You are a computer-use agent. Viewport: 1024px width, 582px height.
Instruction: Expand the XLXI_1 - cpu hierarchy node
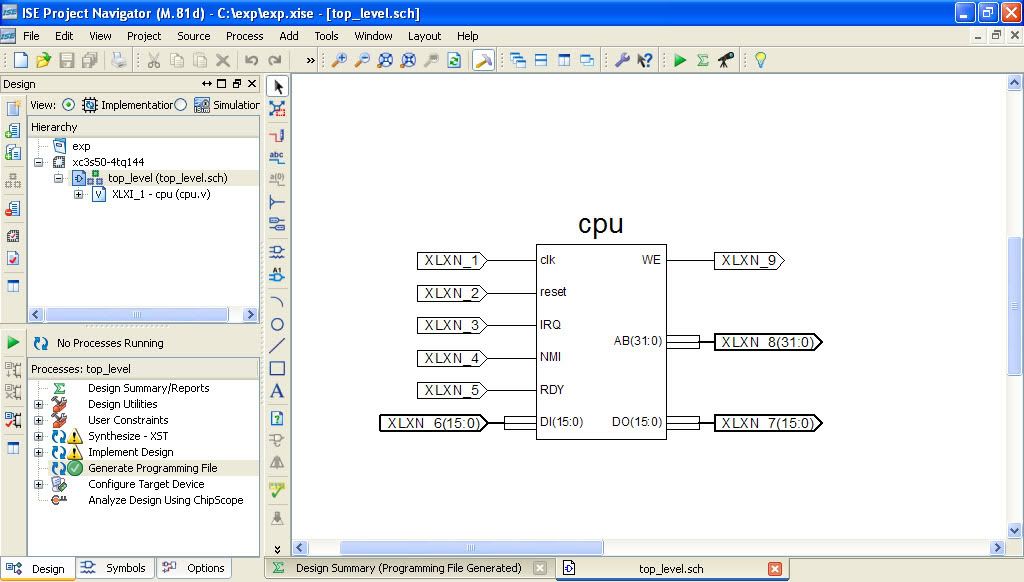(78, 194)
